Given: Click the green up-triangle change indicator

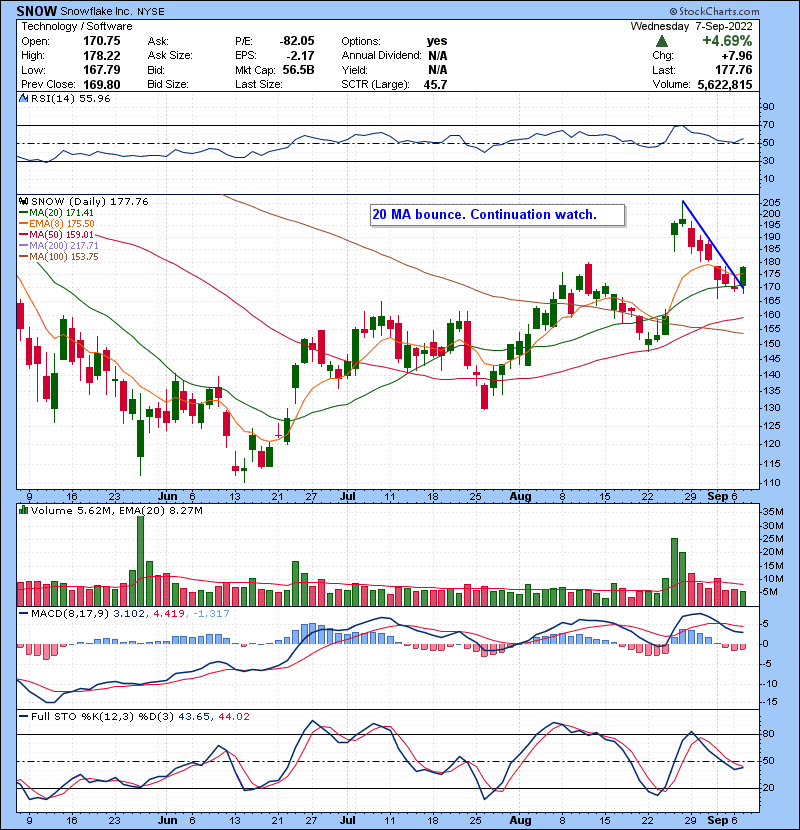Looking at the screenshot, I should click(662, 41).
